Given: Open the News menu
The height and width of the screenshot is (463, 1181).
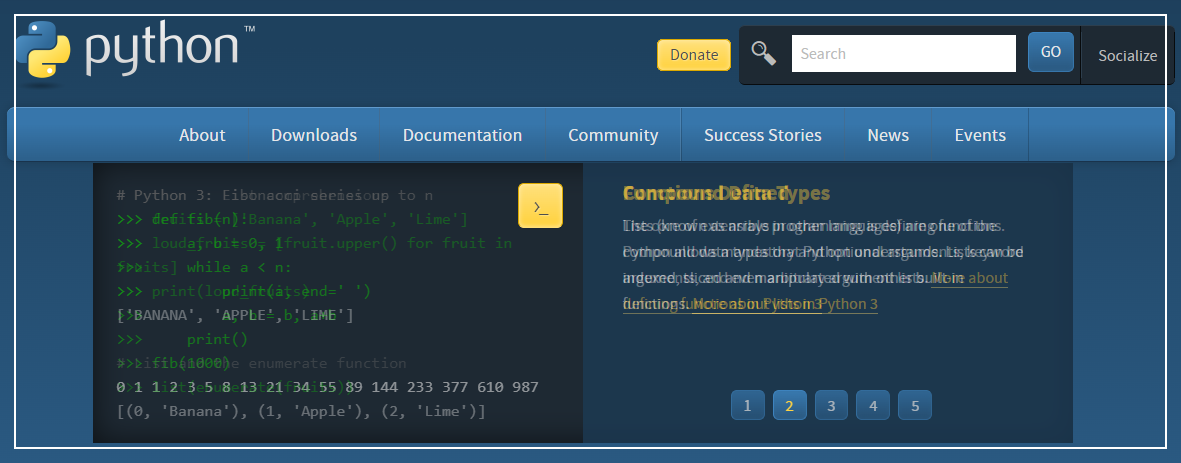Looking at the screenshot, I should click(x=888, y=135).
